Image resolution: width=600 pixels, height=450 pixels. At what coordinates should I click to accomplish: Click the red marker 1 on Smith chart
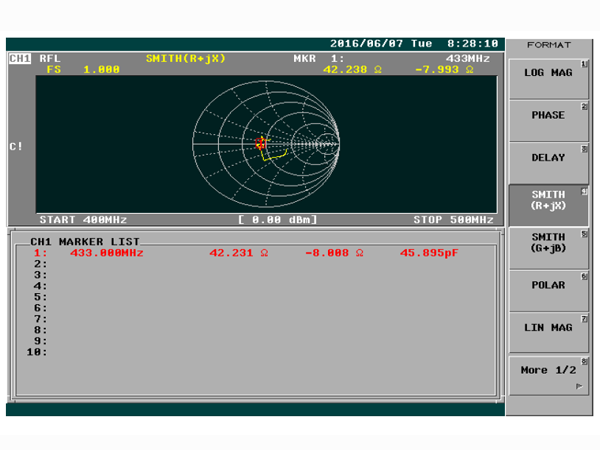coord(260,143)
